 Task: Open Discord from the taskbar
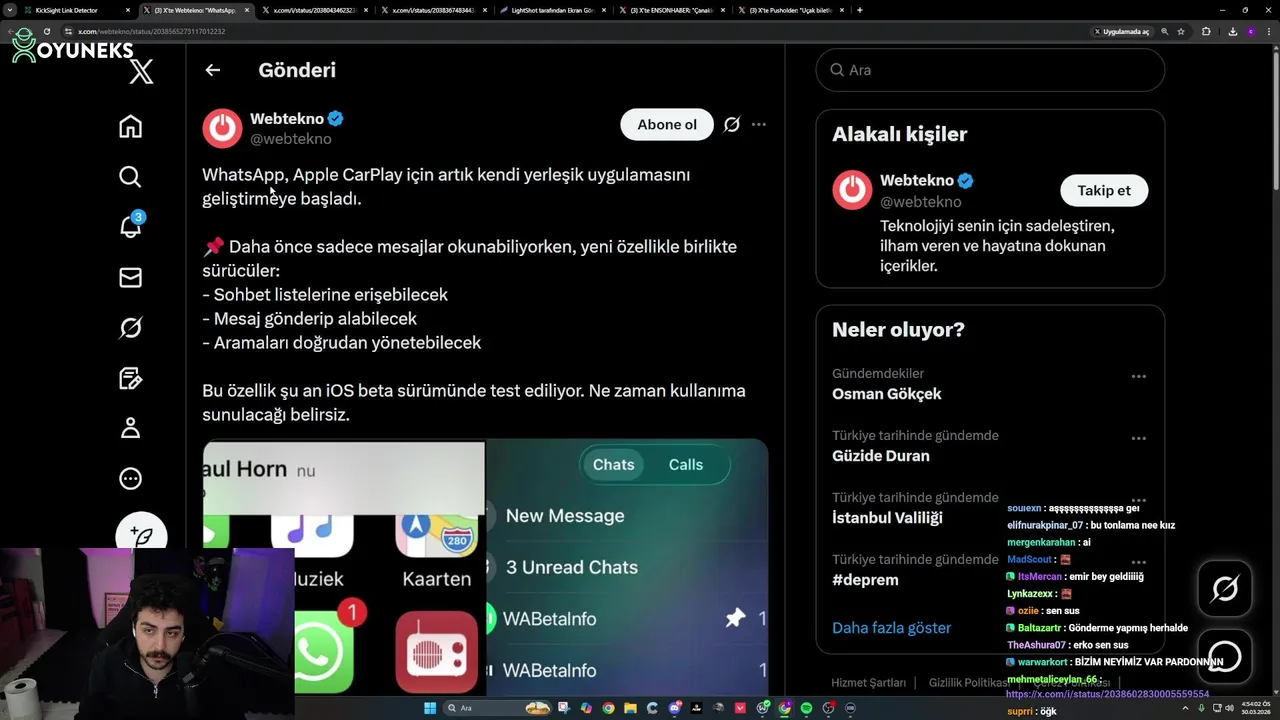(x=675, y=708)
